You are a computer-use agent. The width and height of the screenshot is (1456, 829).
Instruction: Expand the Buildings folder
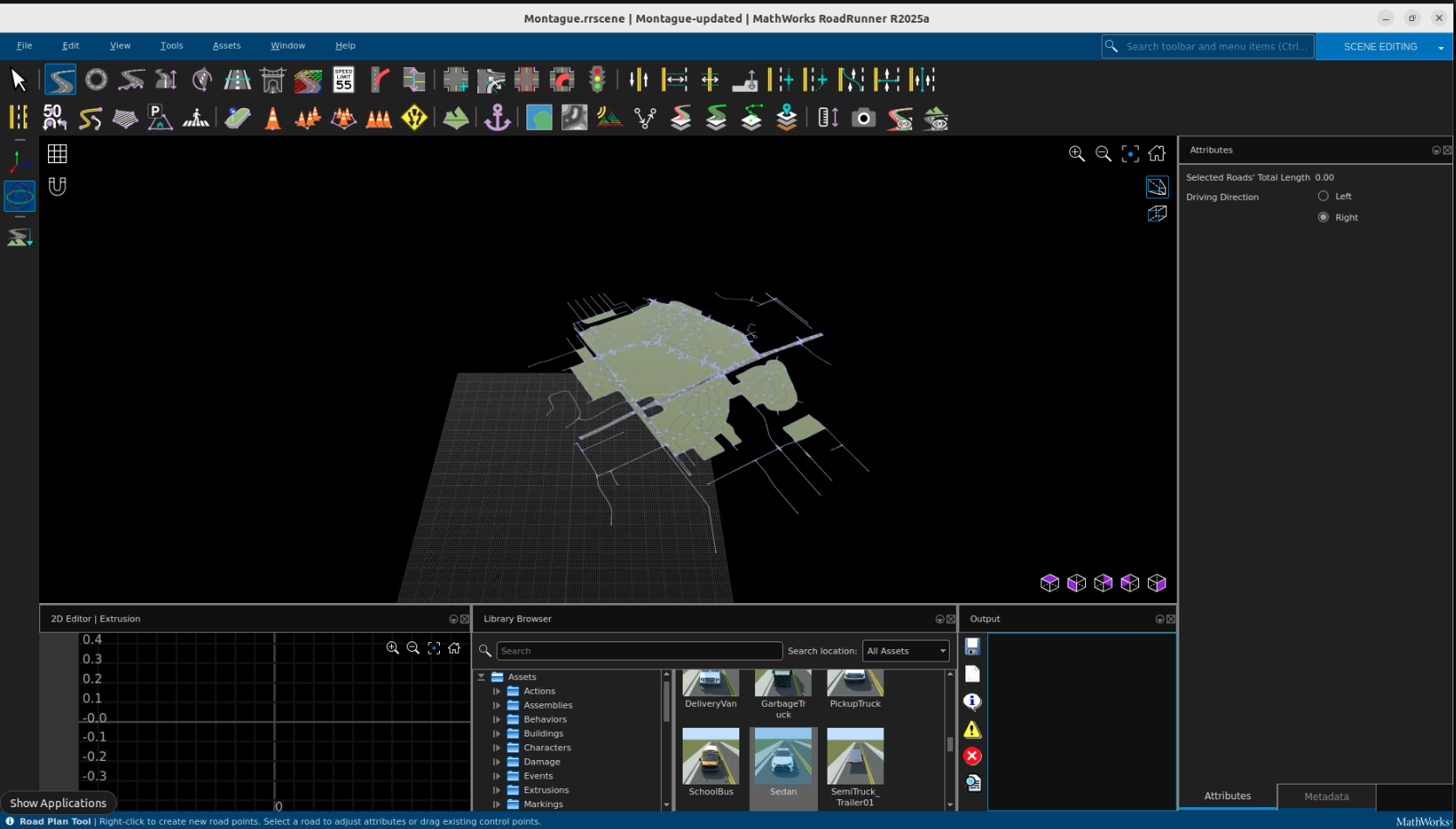[x=497, y=734]
